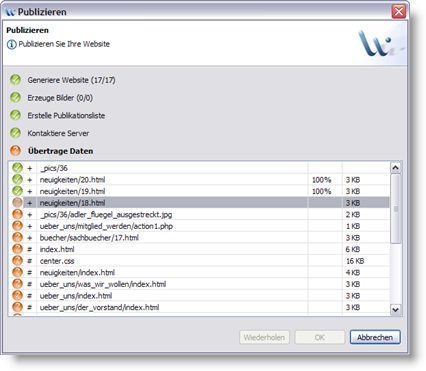Click the 100% progress value of neuigkeiten/19.html
426x371 pixels.
pos(322,191)
